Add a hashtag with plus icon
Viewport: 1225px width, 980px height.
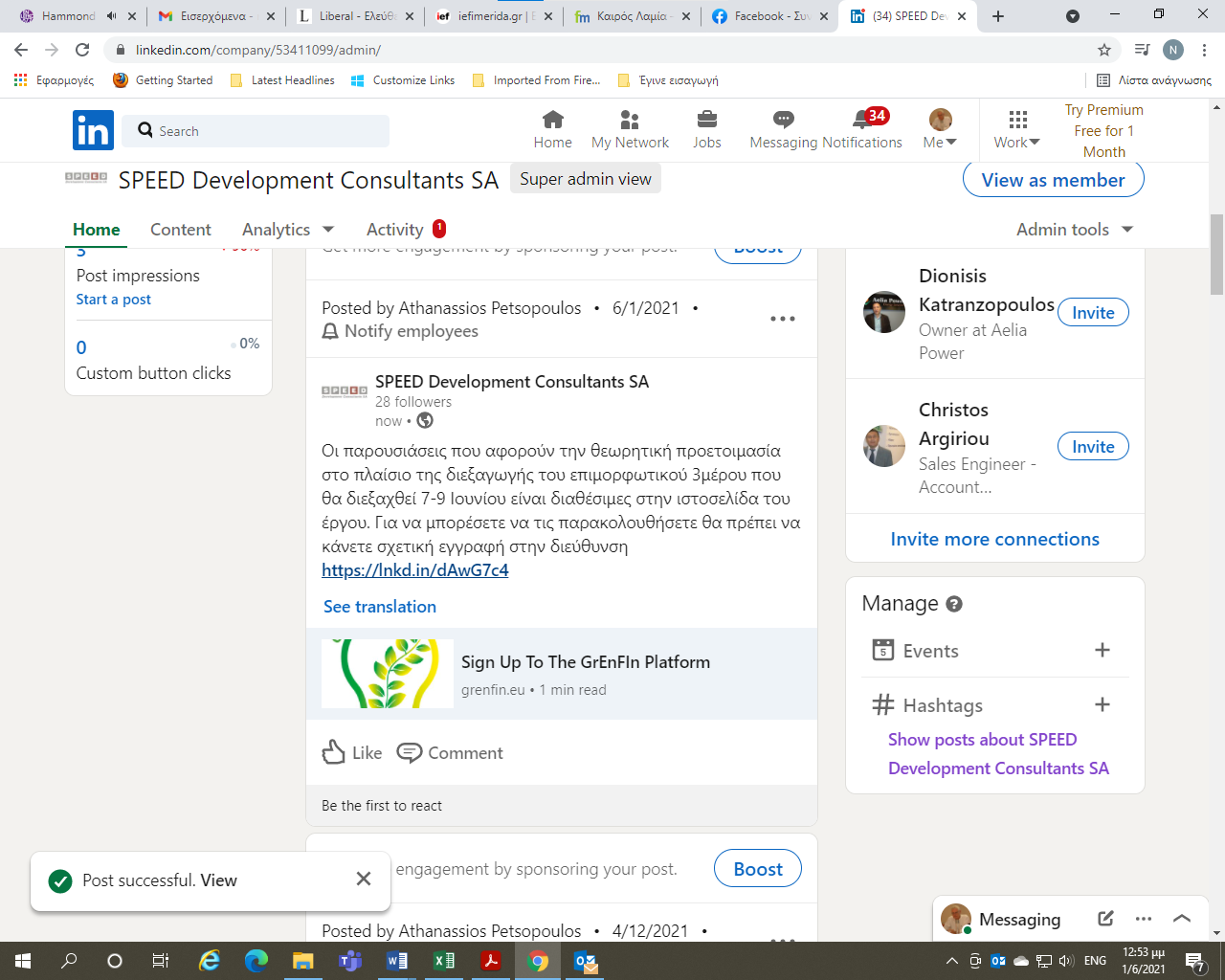click(1102, 705)
